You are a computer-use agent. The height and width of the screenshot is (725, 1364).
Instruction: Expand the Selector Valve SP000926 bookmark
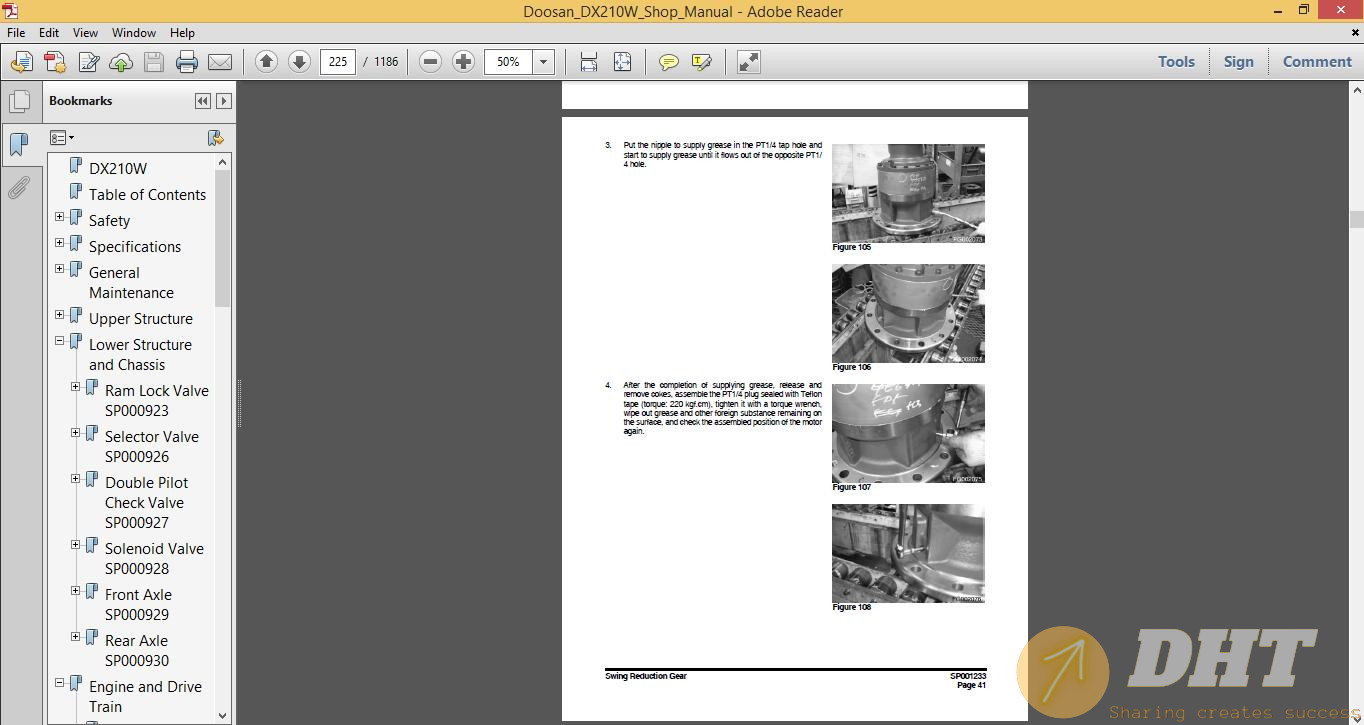click(75, 433)
